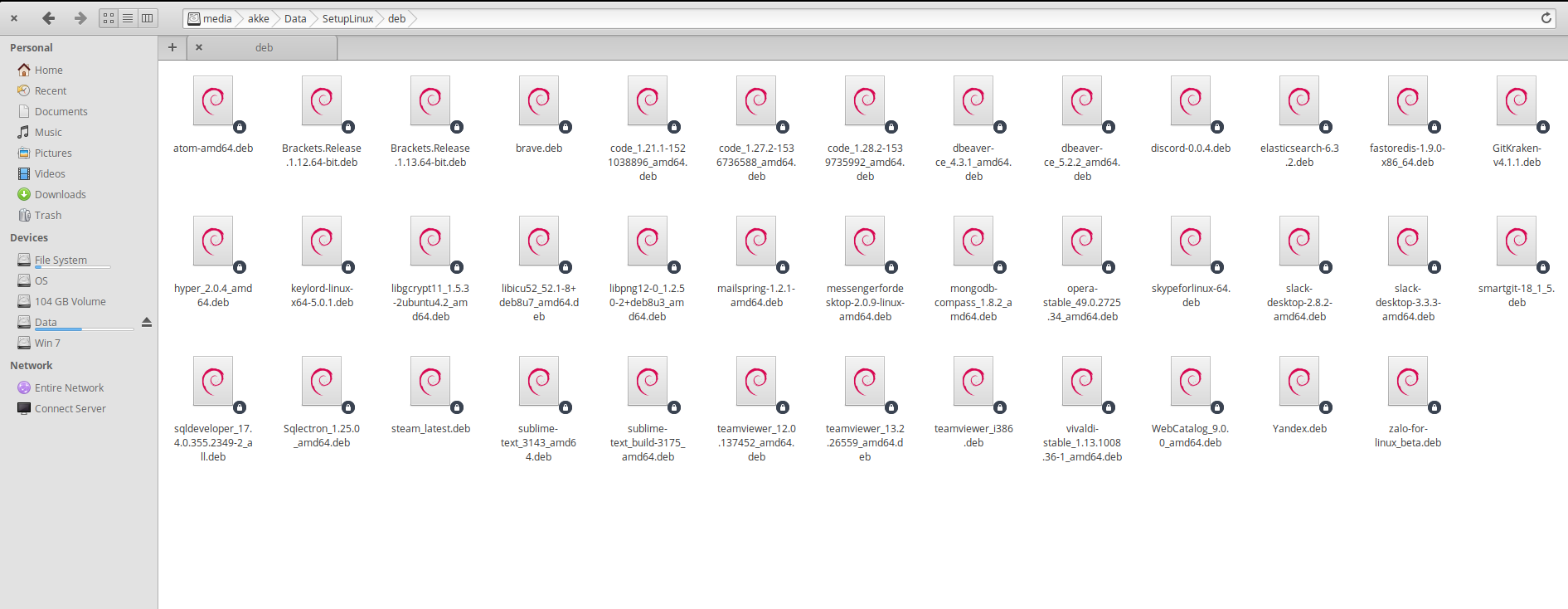This screenshot has width=1568, height=609.
Task: Switch to icon grid view
Action: click(x=109, y=18)
